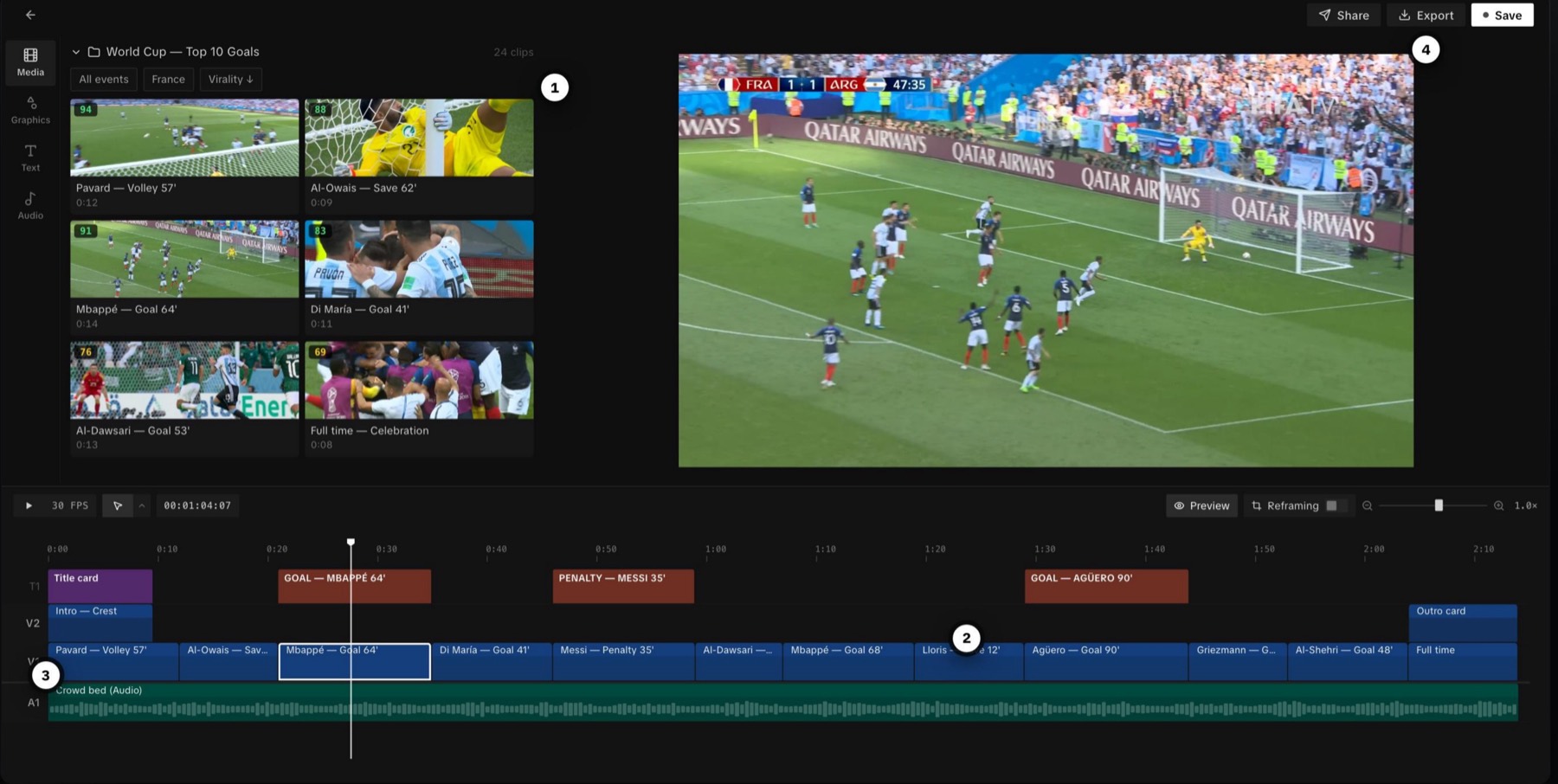Open the France filter chip
The height and width of the screenshot is (784, 1558).
pos(168,79)
